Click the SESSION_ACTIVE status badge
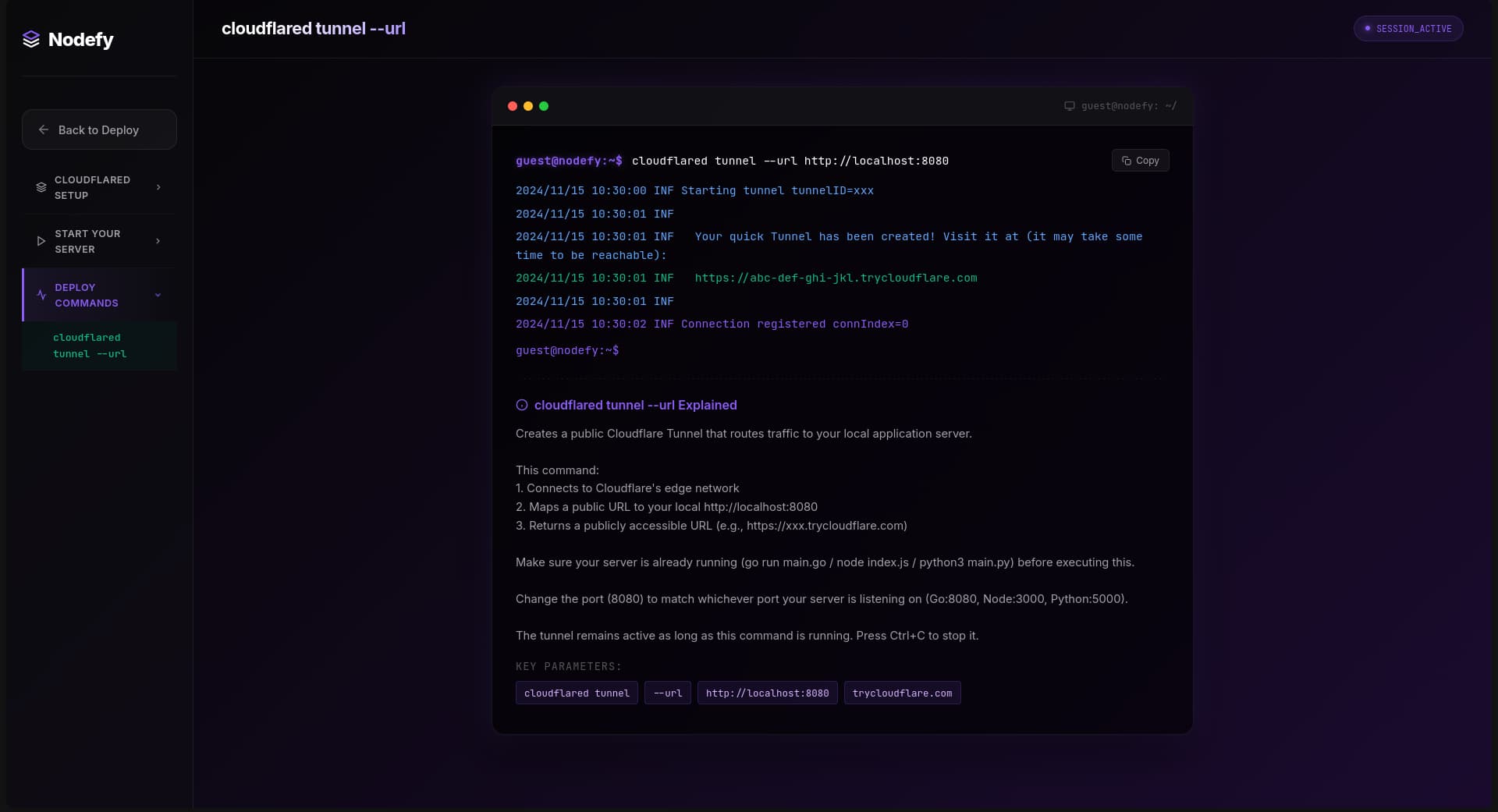 (x=1407, y=29)
